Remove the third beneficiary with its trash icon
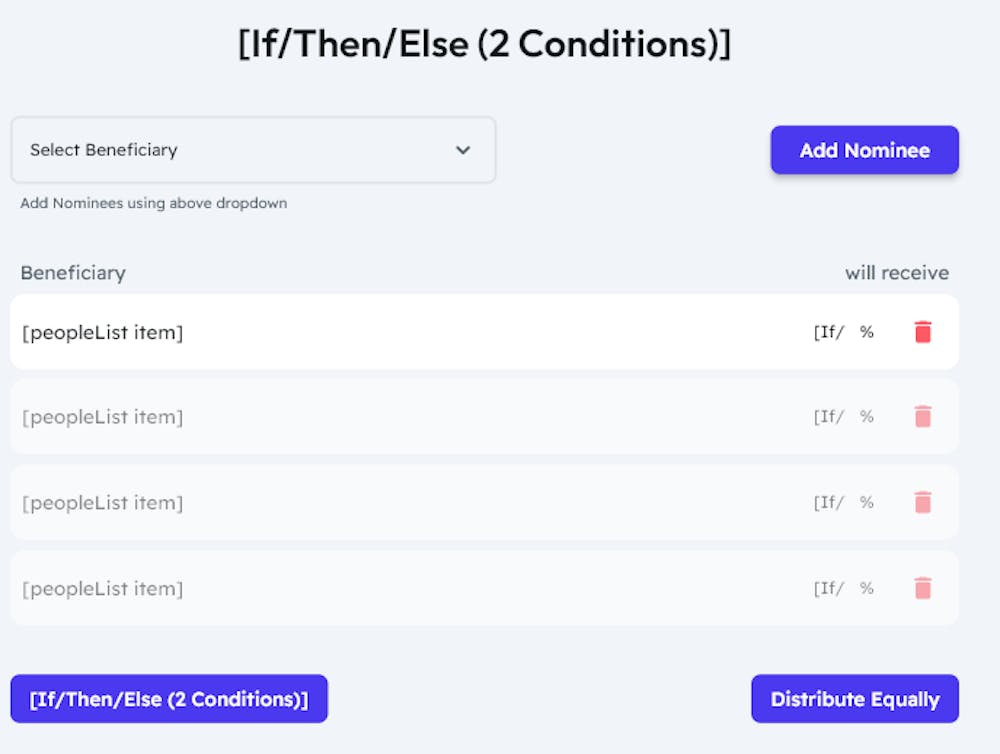 coord(922,503)
